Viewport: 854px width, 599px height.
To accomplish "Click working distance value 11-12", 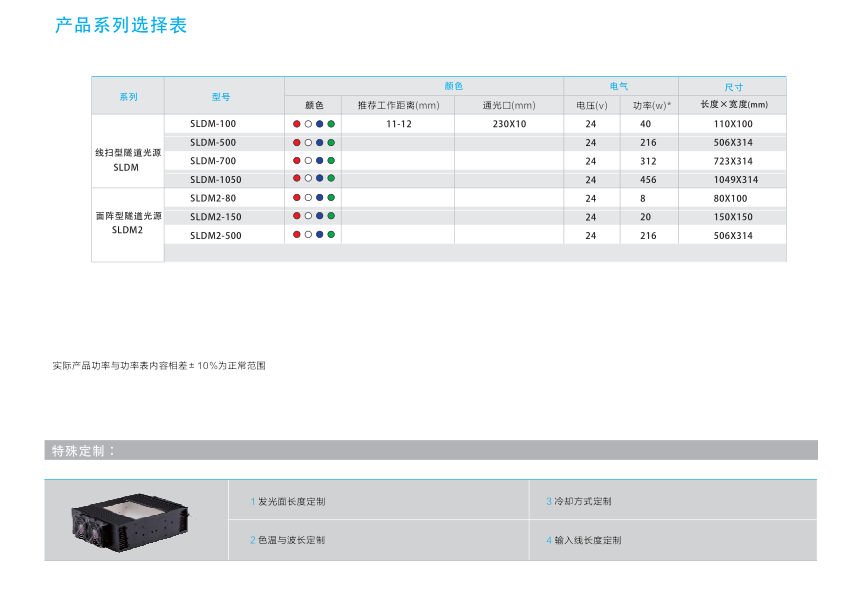I will coord(399,124).
